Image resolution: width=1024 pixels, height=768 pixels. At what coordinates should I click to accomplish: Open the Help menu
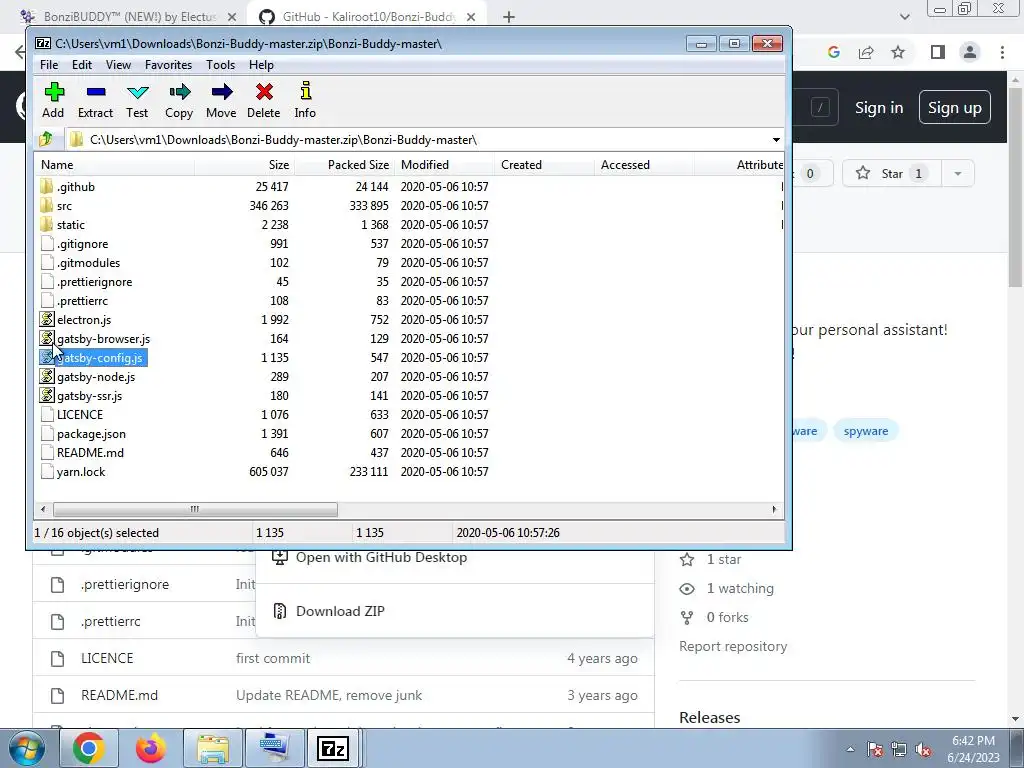261,65
